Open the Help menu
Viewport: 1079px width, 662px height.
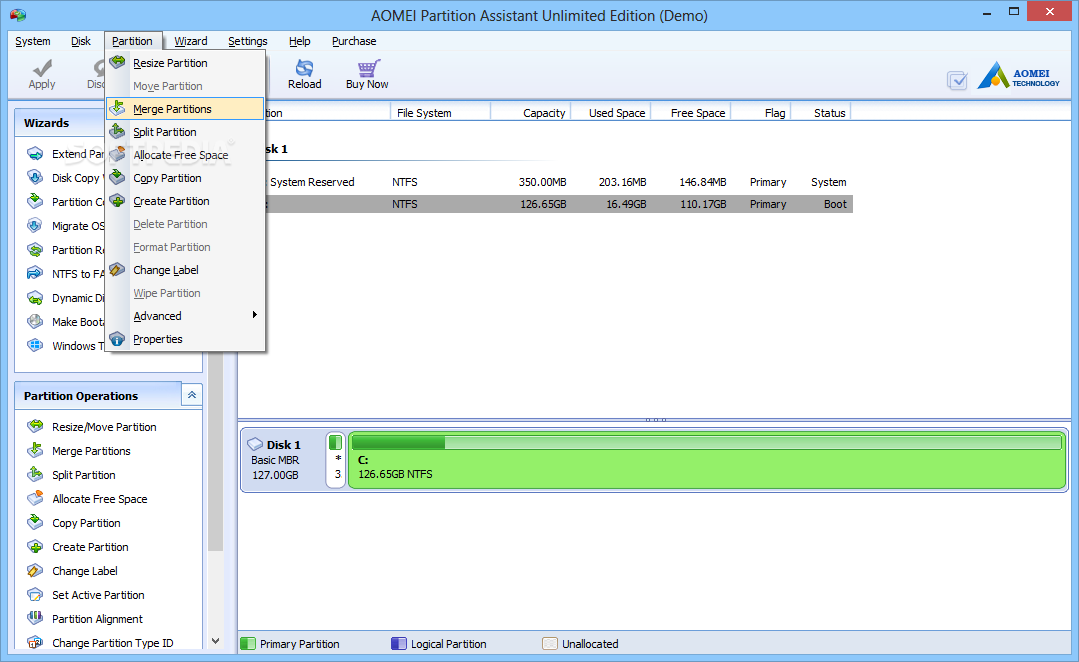point(299,41)
